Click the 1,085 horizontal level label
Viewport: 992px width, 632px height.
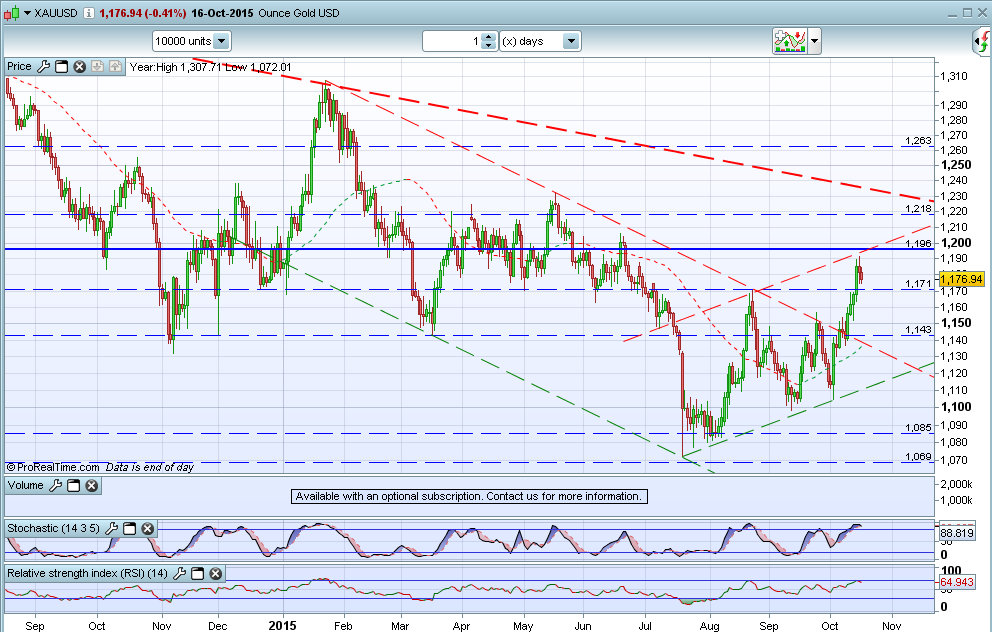click(x=918, y=428)
